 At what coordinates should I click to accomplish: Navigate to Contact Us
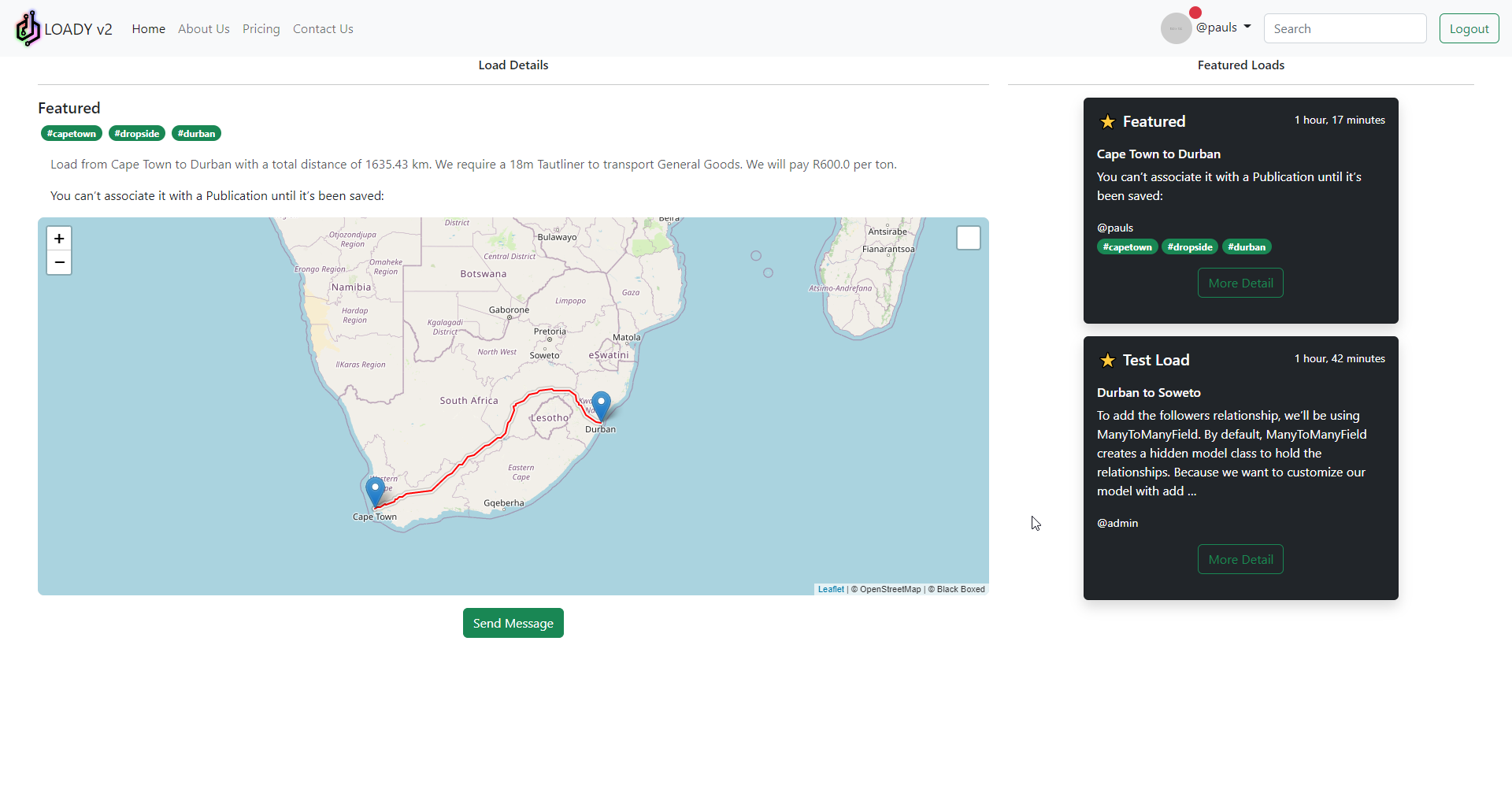pyautogui.click(x=323, y=29)
